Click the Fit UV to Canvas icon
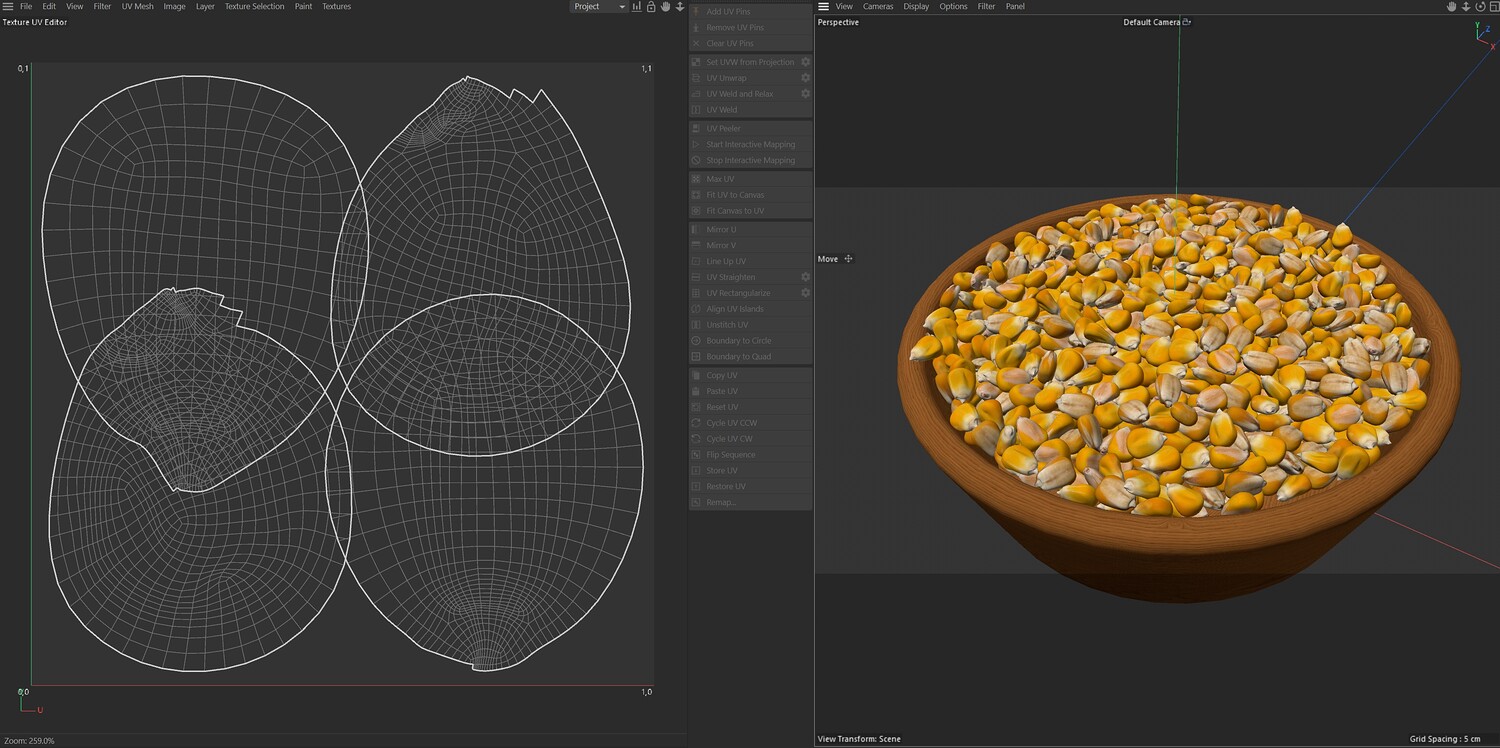 coord(697,195)
